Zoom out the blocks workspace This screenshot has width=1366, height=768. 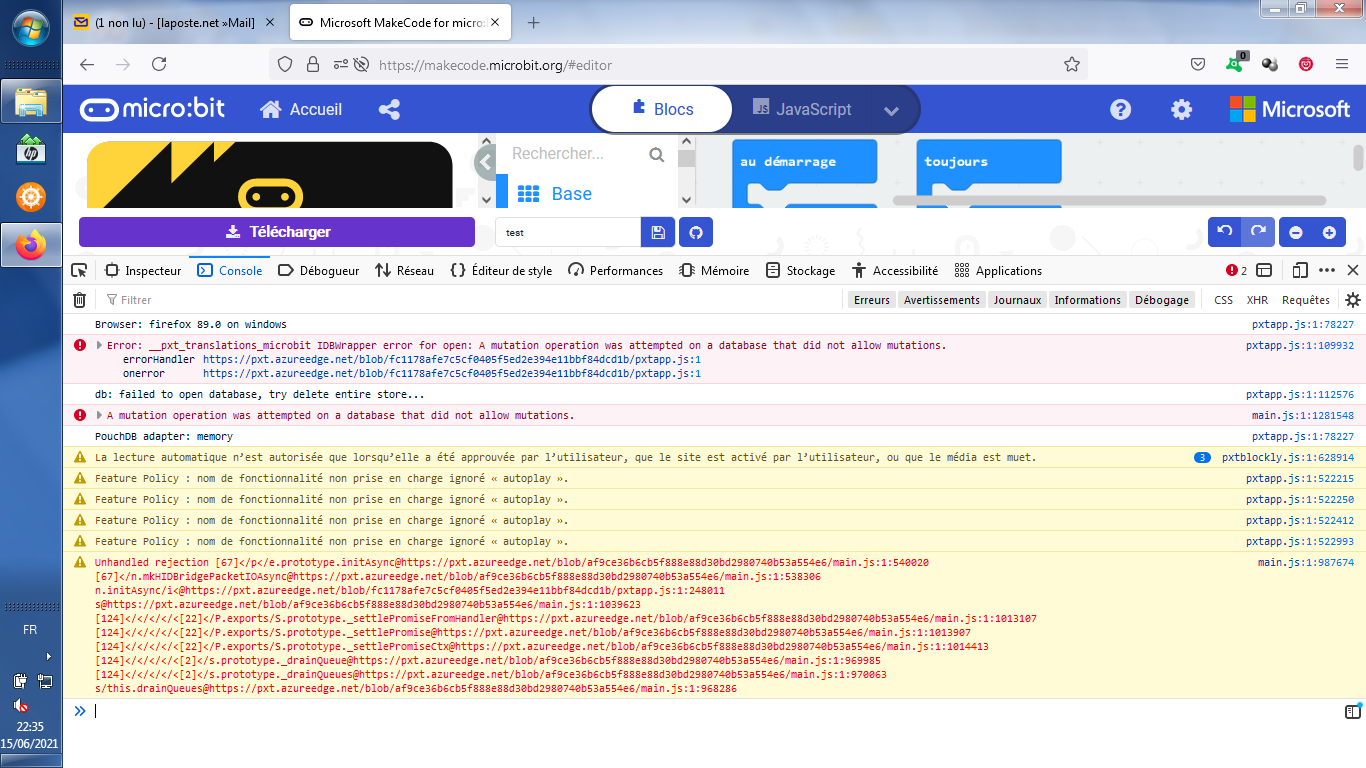click(x=1296, y=232)
